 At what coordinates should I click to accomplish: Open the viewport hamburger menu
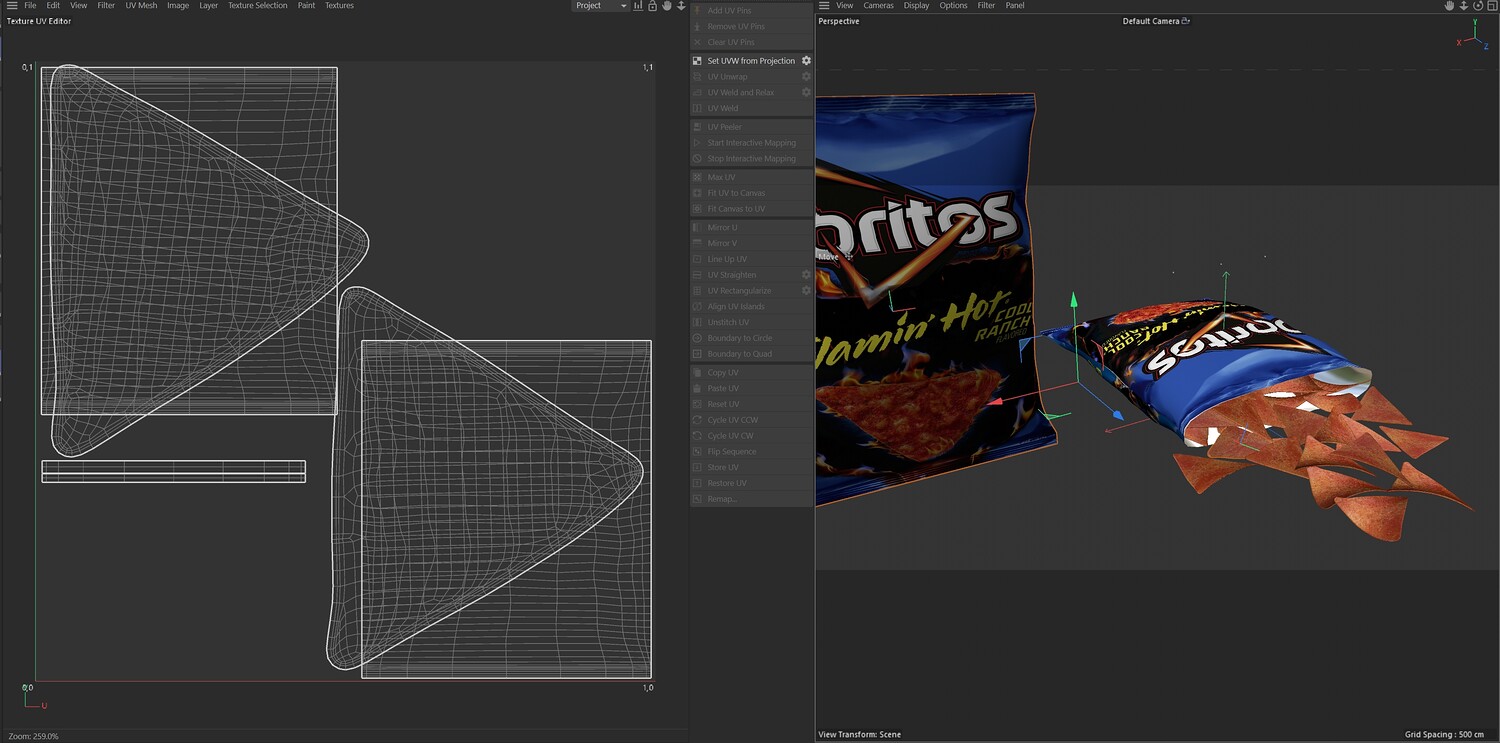824,6
